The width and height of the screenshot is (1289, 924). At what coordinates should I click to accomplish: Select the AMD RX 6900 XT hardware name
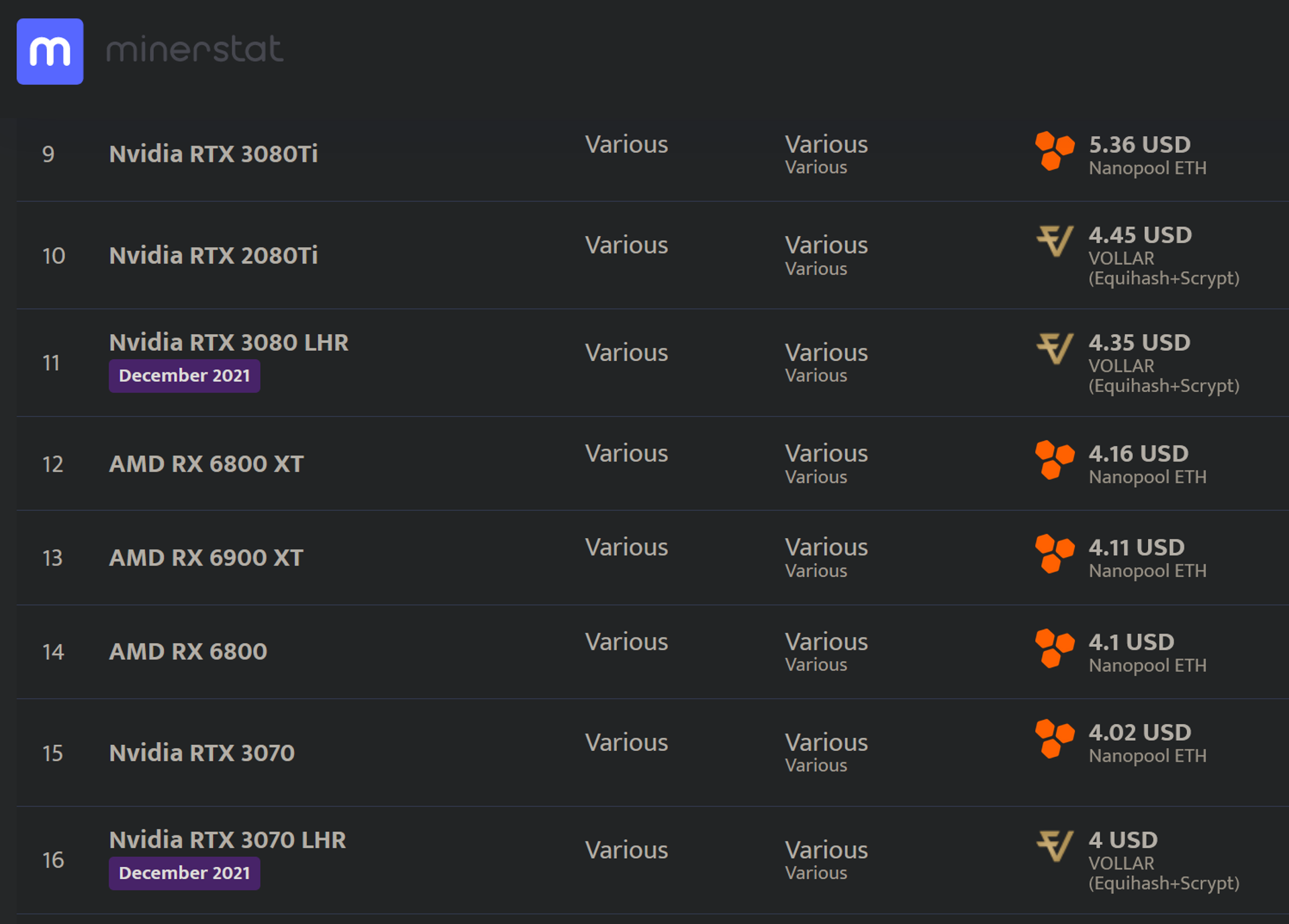(x=206, y=558)
